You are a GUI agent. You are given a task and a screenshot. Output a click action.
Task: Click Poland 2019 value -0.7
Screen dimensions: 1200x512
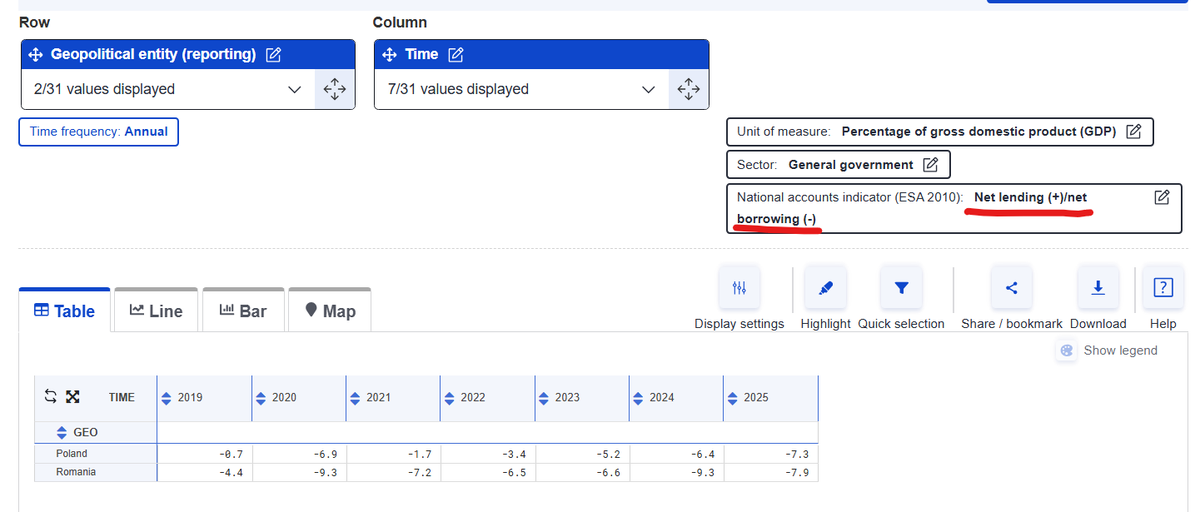[x=205, y=454]
